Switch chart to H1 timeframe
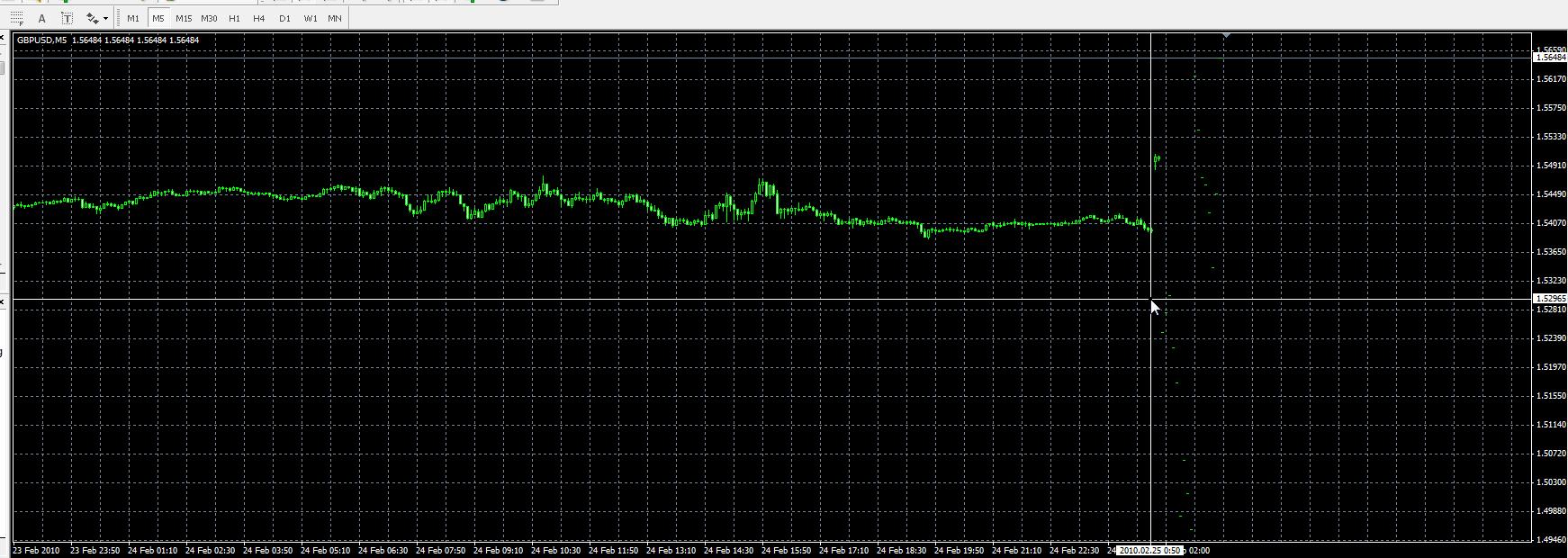 coord(234,18)
